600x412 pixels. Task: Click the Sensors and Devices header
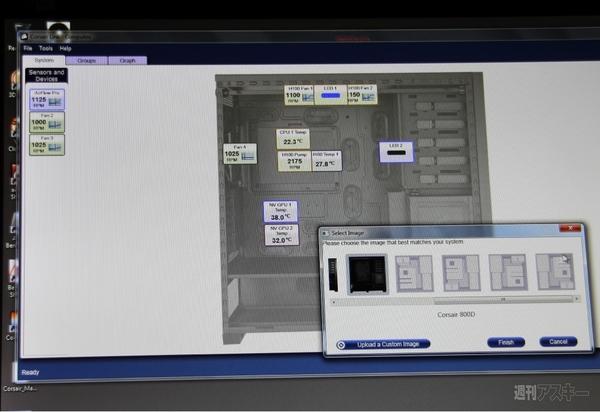[47, 76]
